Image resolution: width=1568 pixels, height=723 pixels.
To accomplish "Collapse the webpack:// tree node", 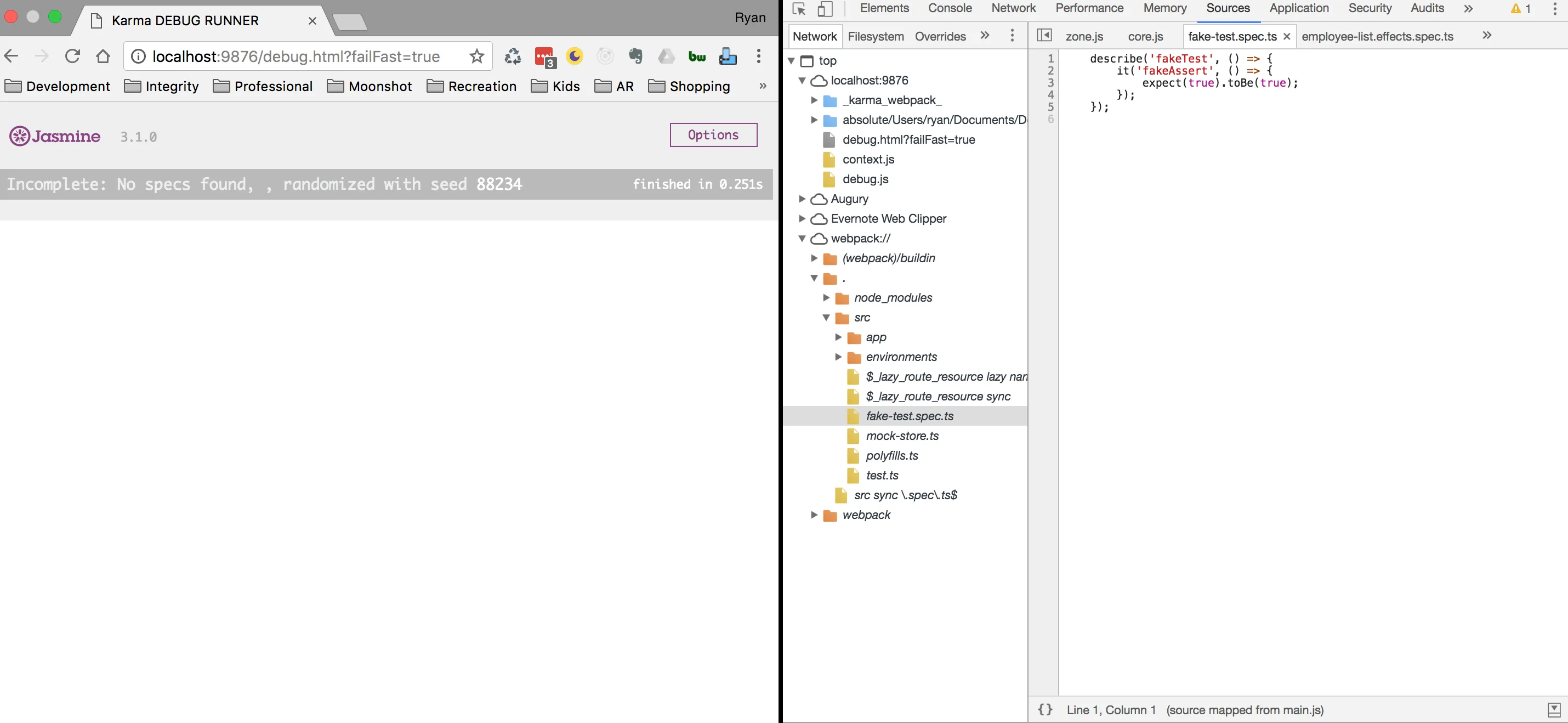I will click(802, 239).
